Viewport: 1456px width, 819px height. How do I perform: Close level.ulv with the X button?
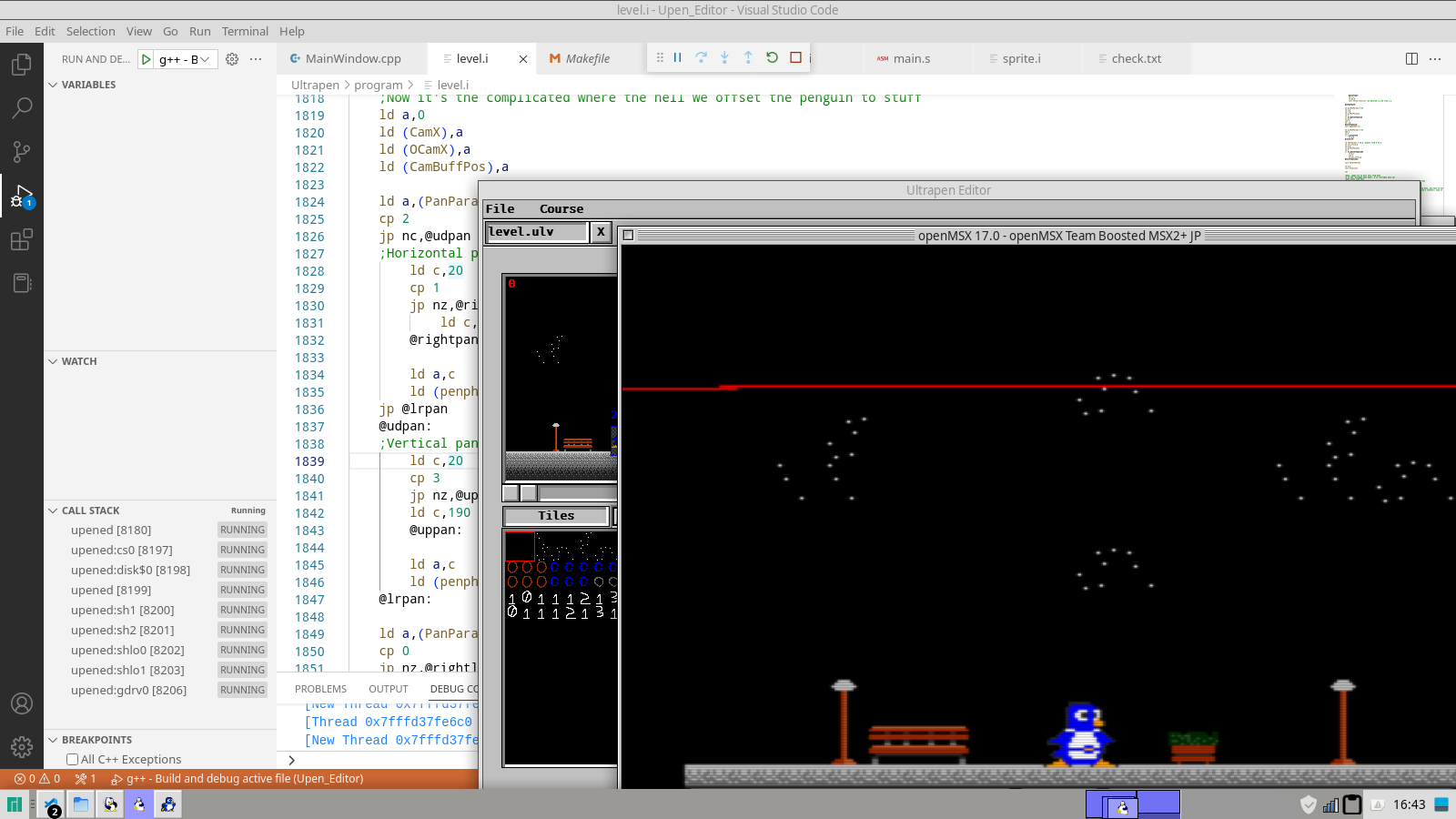(x=601, y=232)
